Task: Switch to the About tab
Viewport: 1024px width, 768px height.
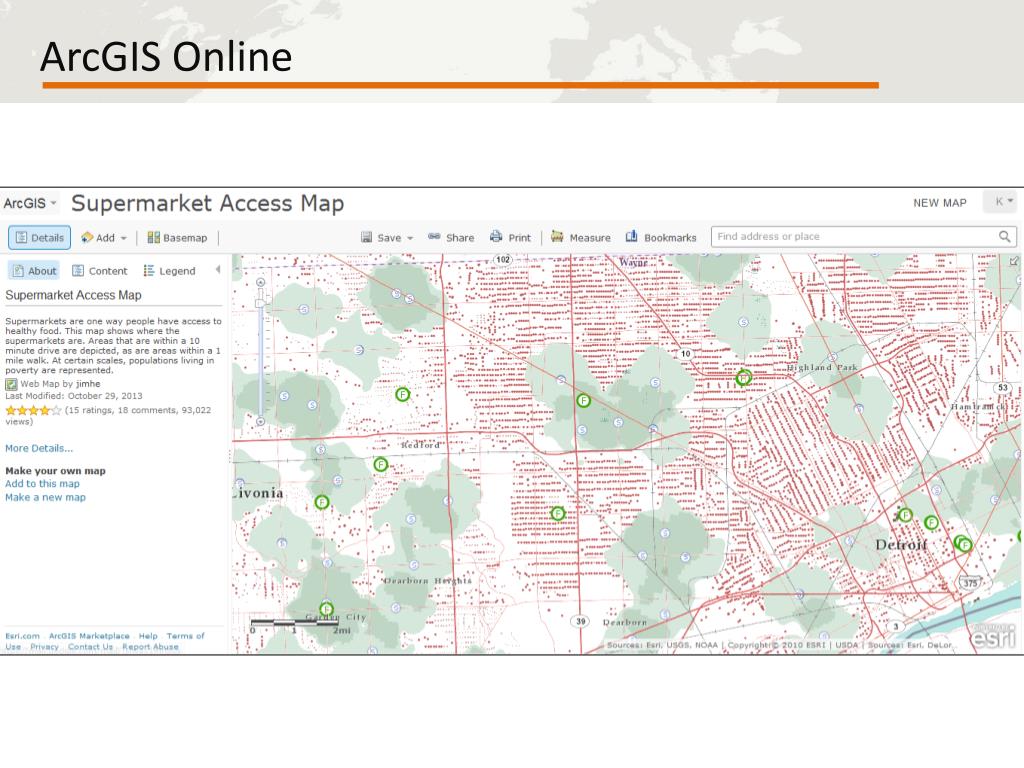Action: 34,271
